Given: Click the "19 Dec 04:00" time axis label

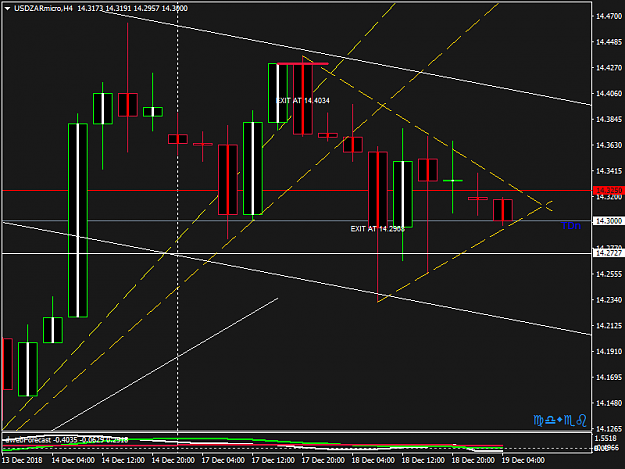Looking at the screenshot, I should point(523,460).
